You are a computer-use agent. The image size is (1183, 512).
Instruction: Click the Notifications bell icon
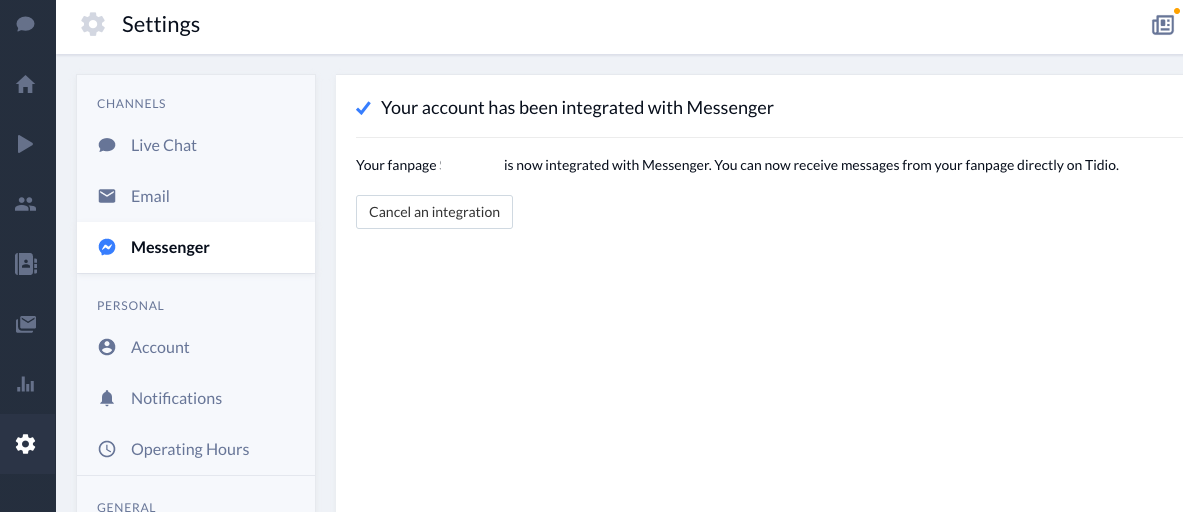tap(107, 398)
